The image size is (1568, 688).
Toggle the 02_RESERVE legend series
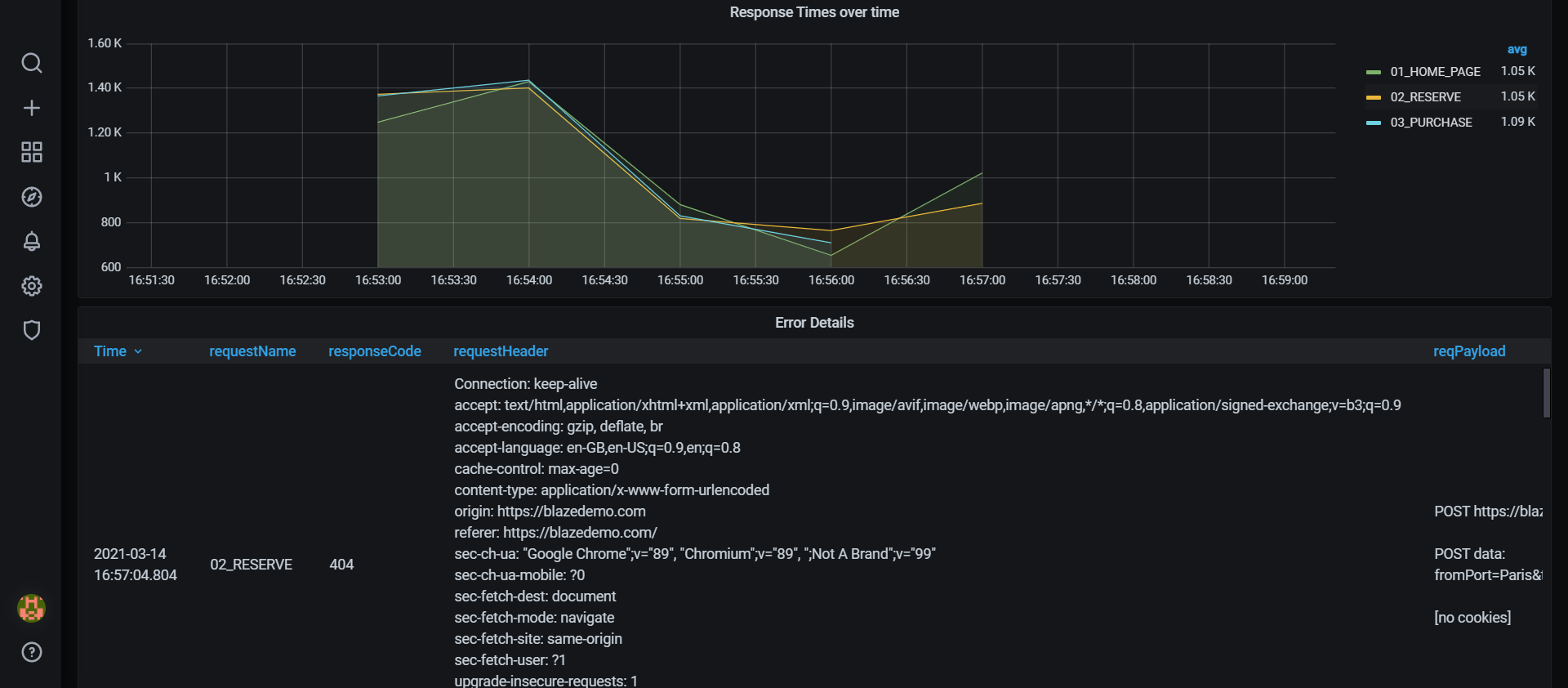pos(1425,97)
